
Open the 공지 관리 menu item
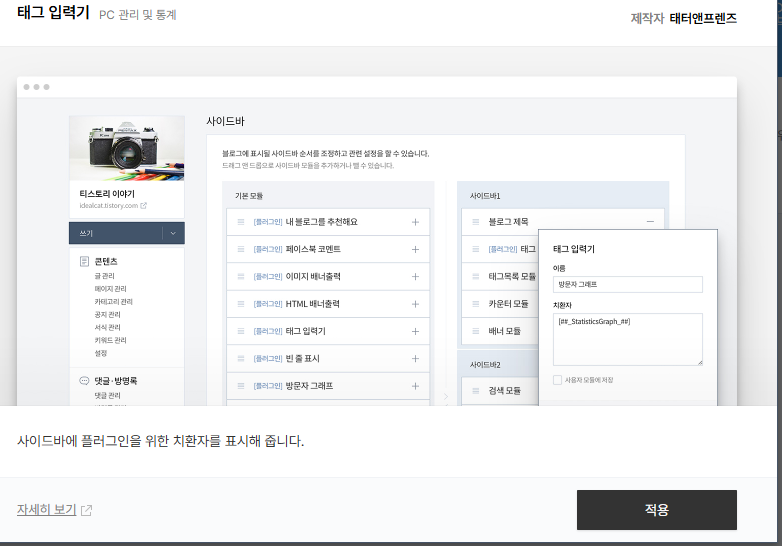pos(107,315)
